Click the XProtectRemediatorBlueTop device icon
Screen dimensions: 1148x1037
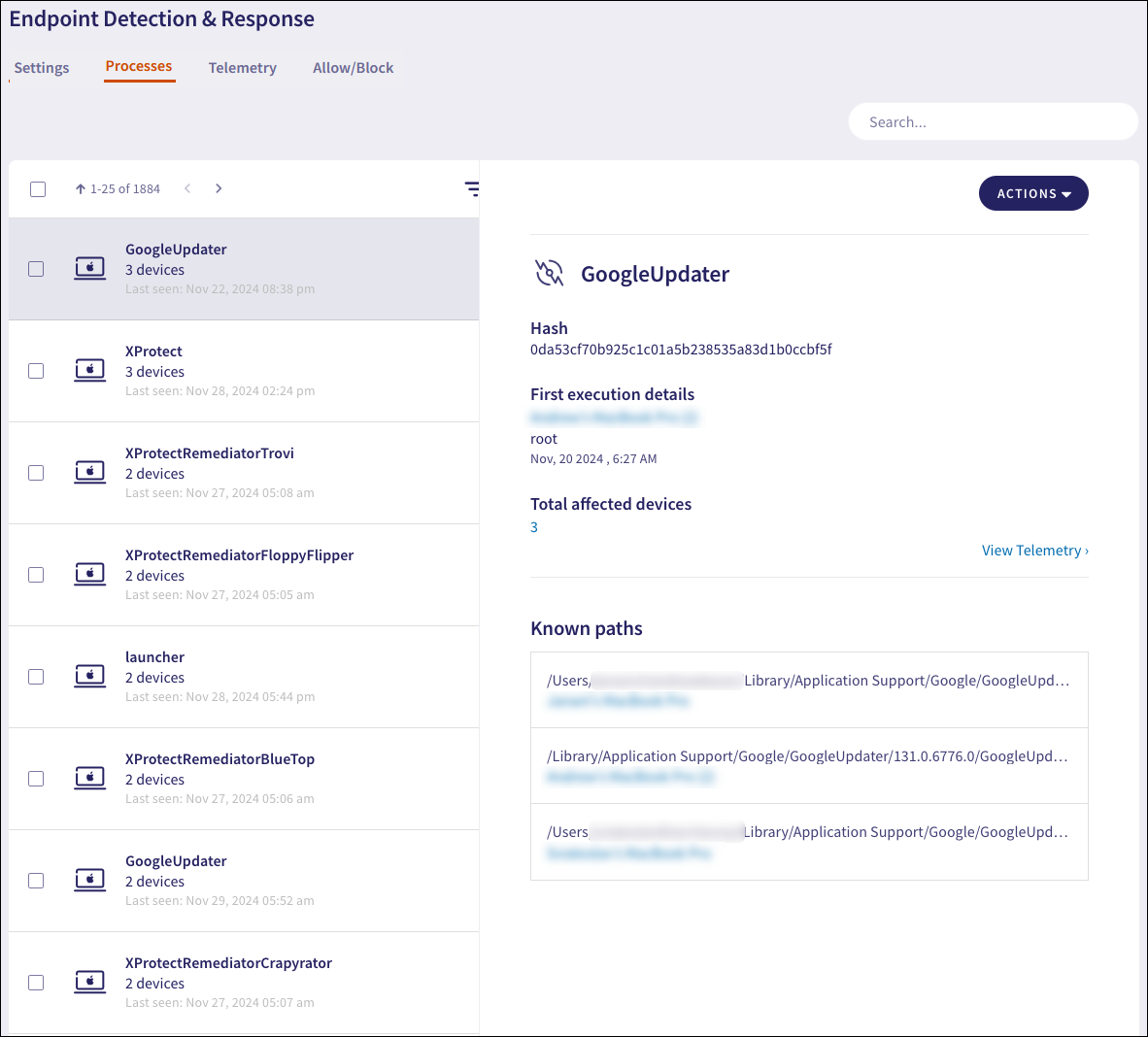(x=90, y=778)
